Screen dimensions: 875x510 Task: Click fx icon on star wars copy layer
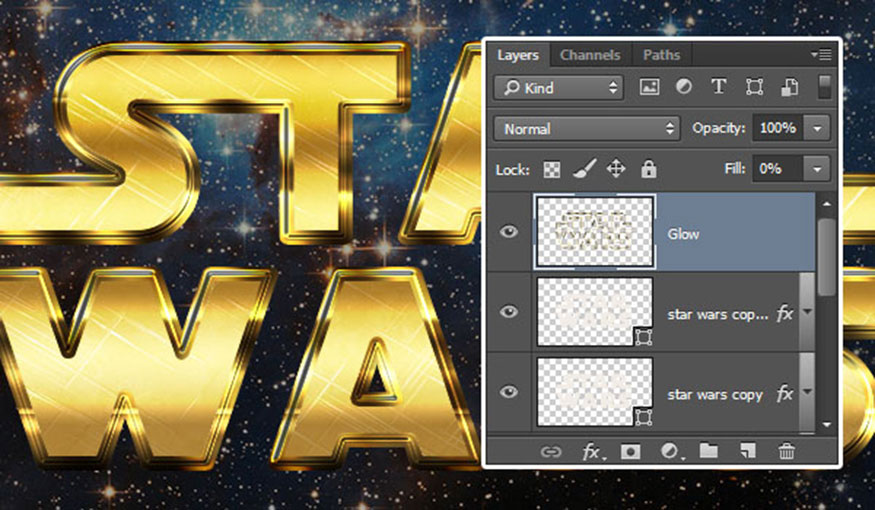click(785, 394)
